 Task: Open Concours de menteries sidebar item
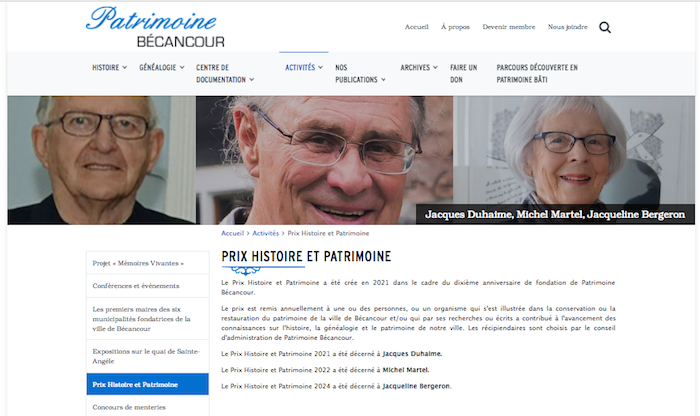click(x=148, y=407)
